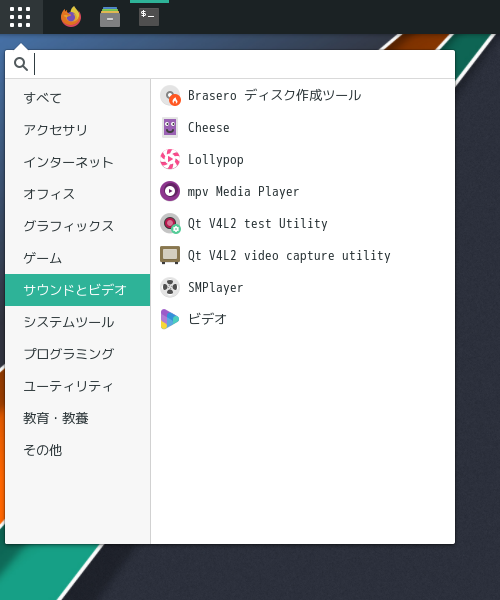500x600 pixels.
Task: Open the terminal panel icon
Action: tap(149, 17)
